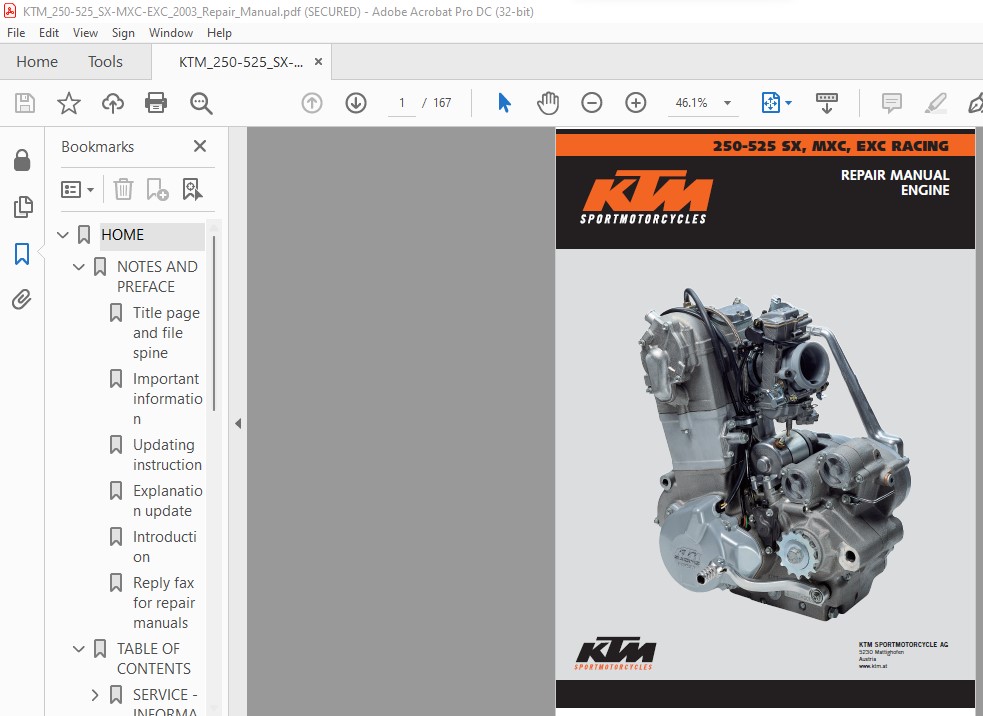Select the HOME bookmark
Image resolution: width=983 pixels, height=716 pixels.
pyautogui.click(x=123, y=235)
